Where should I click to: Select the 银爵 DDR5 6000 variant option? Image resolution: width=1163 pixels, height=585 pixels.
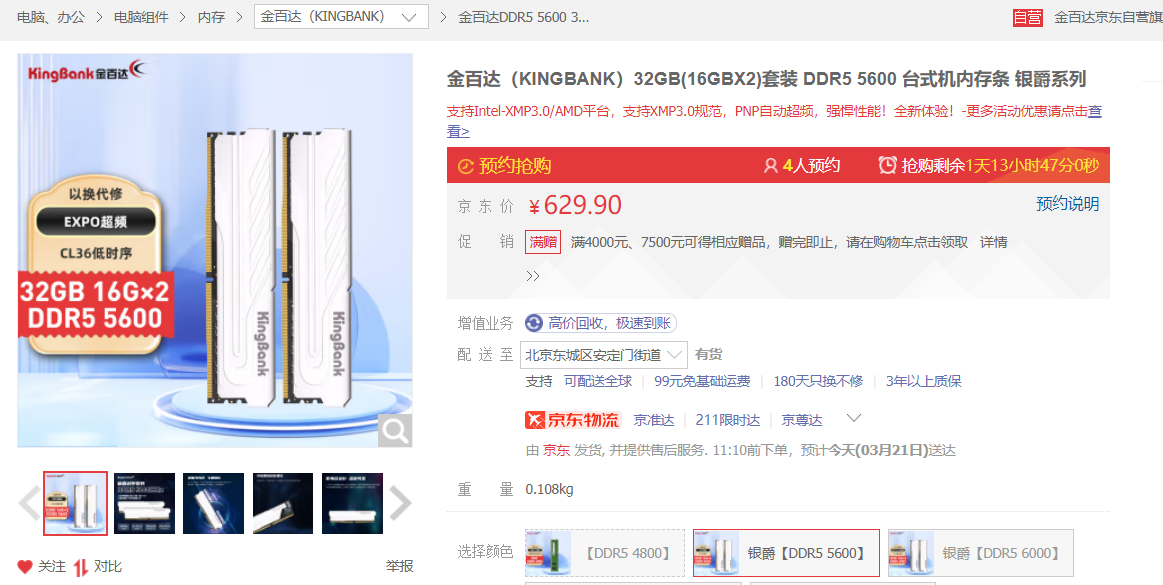click(981, 553)
